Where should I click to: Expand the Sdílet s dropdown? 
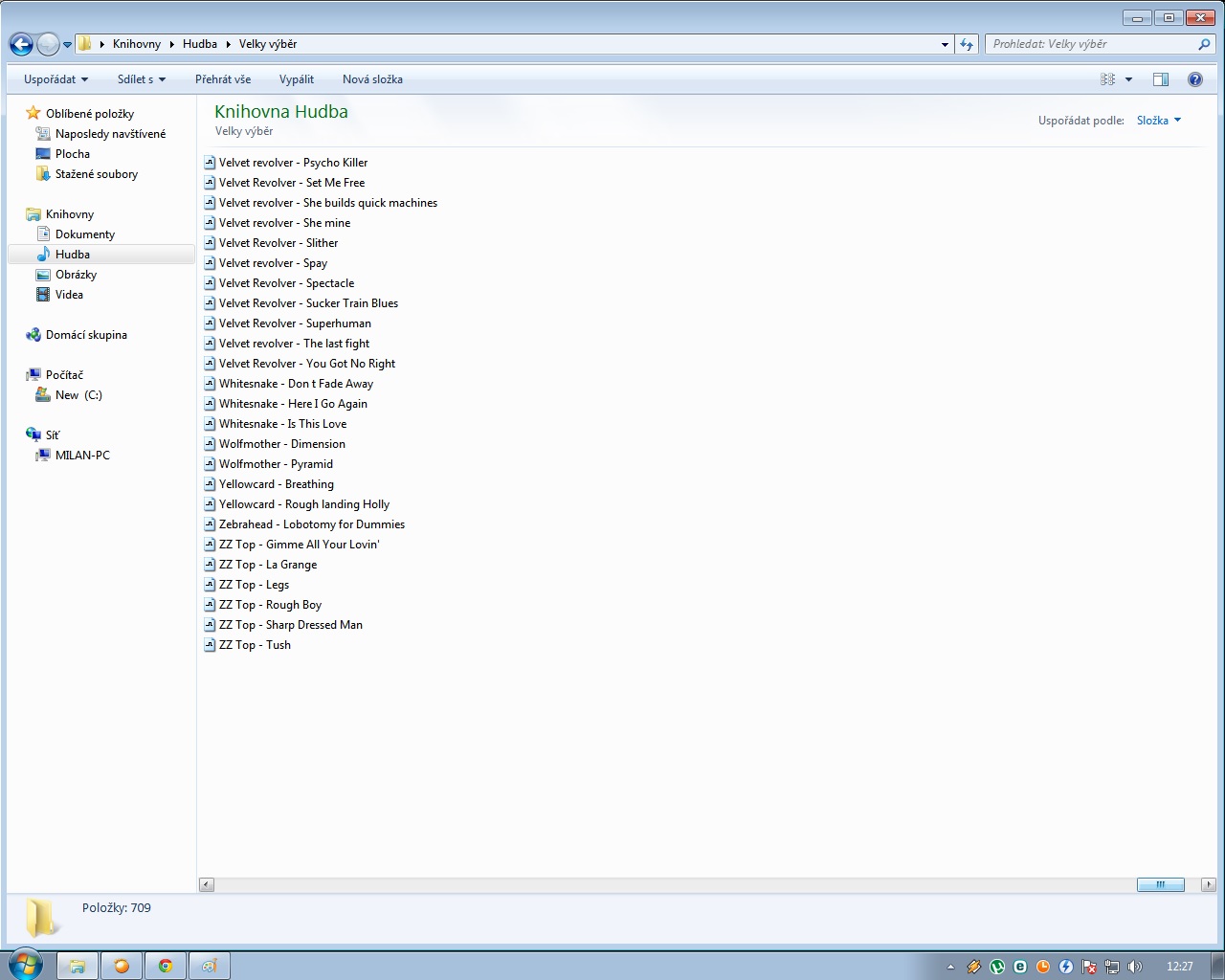click(x=141, y=79)
